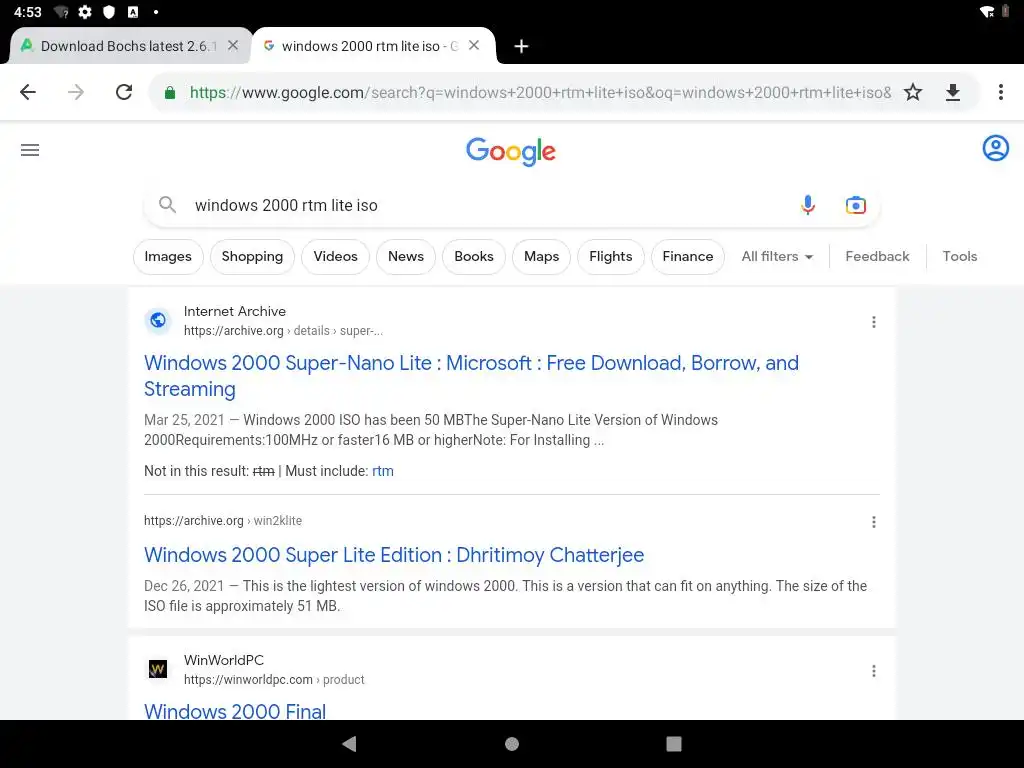Close the windows 2000 rtm lite iso tab
Image resolution: width=1024 pixels, height=768 pixels.
coord(474,46)
